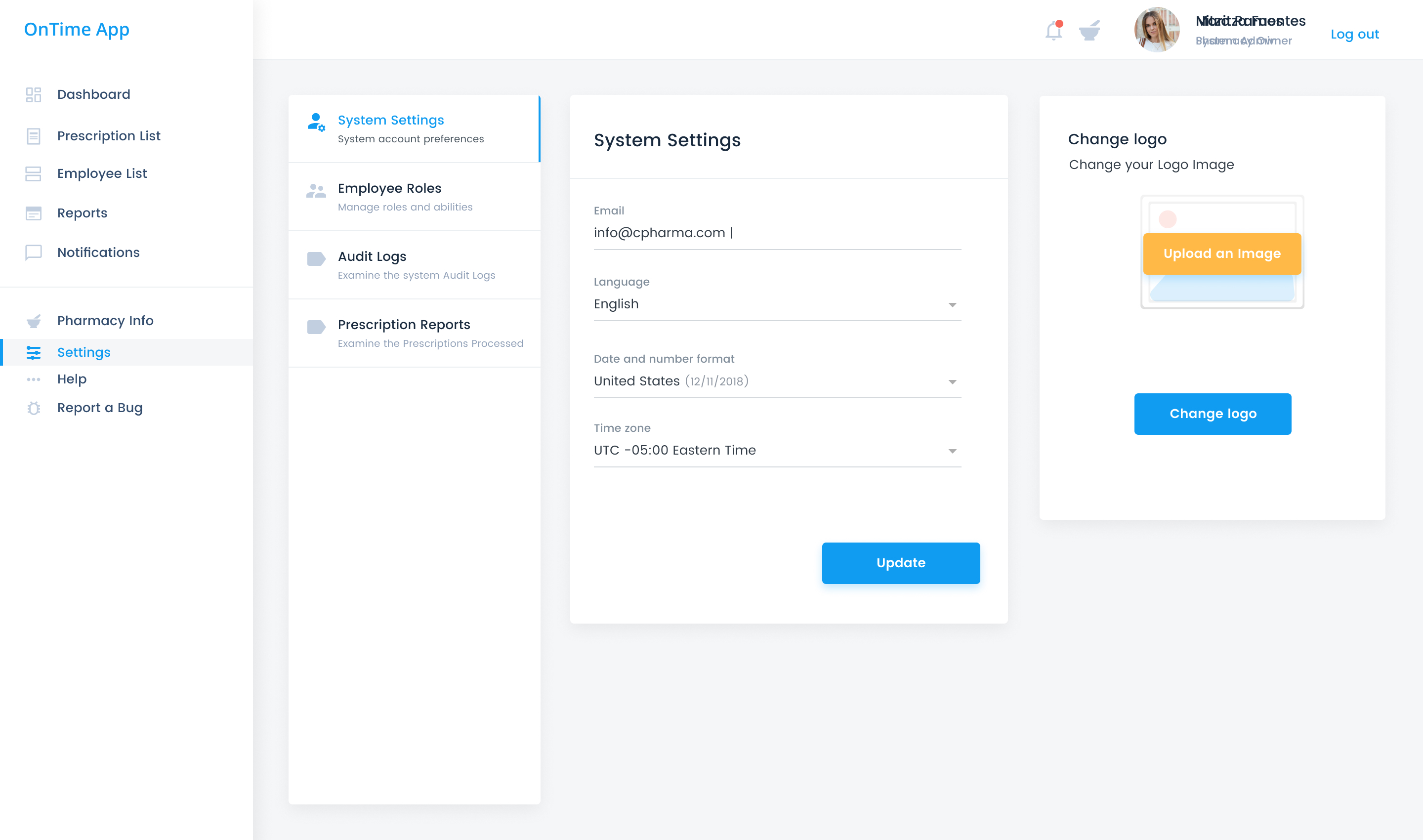Viewport: 1423px width, 840px height.
Task: Open the United States date format selector
Action: (x=777, y=381)
